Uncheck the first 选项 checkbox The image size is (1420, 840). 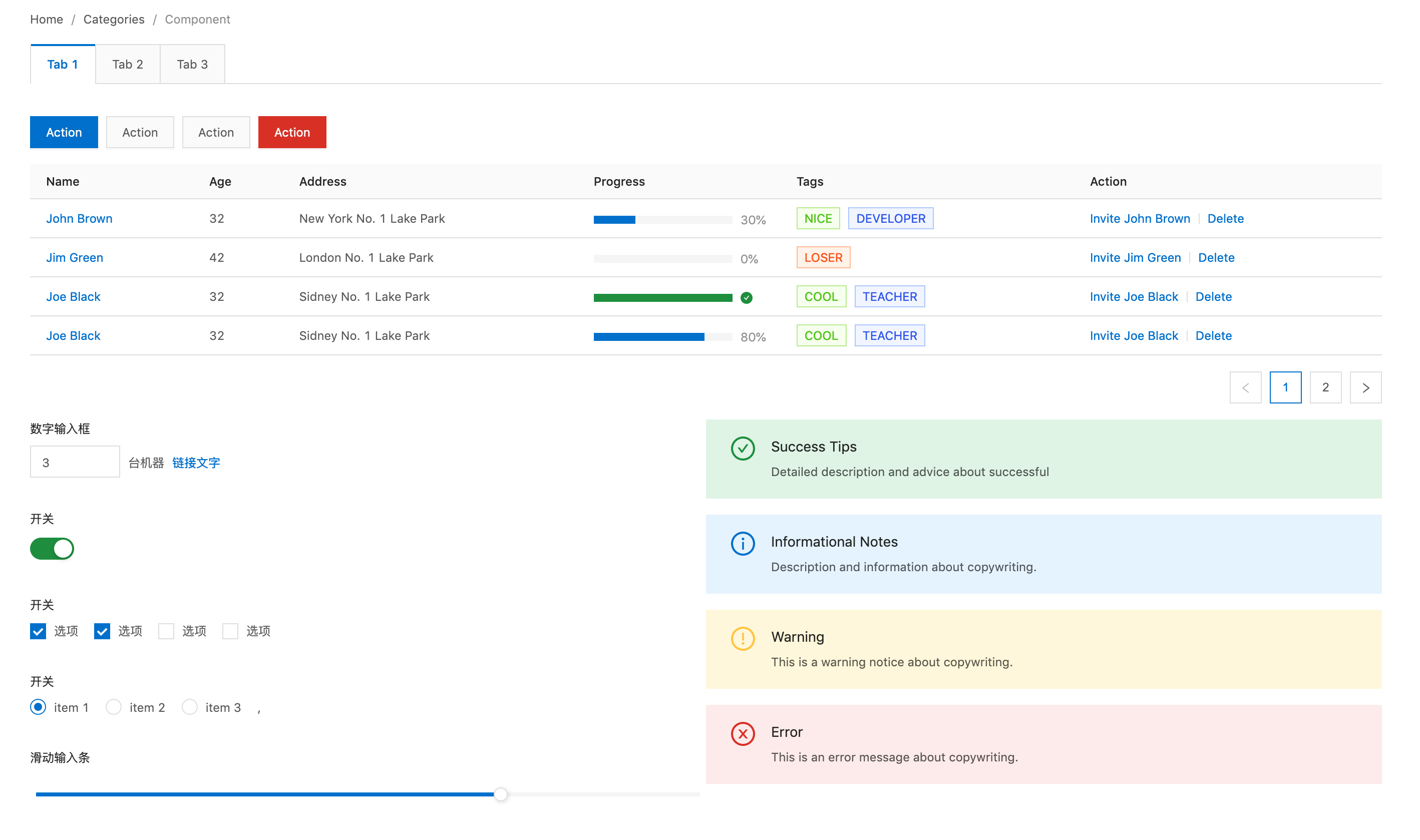click(38, 631)
